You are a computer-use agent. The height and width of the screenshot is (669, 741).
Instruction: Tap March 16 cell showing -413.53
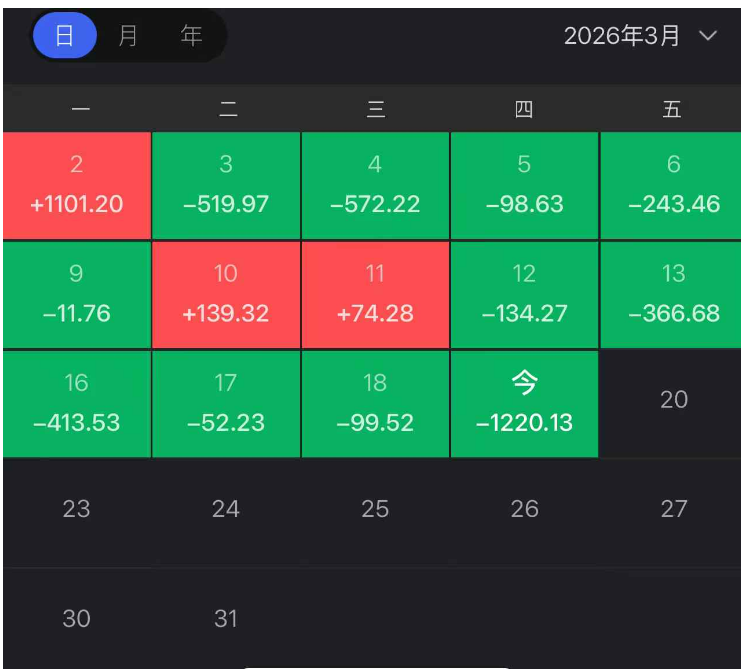pyautogui.click(x=77, y=404)
